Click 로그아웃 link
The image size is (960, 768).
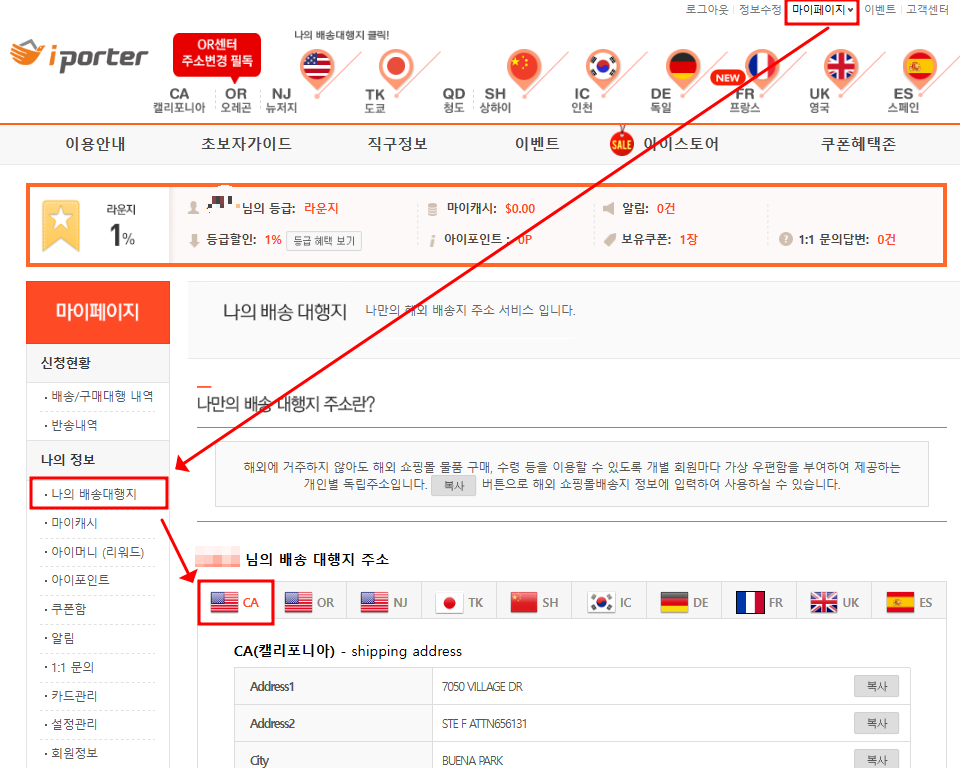[707, 10]
